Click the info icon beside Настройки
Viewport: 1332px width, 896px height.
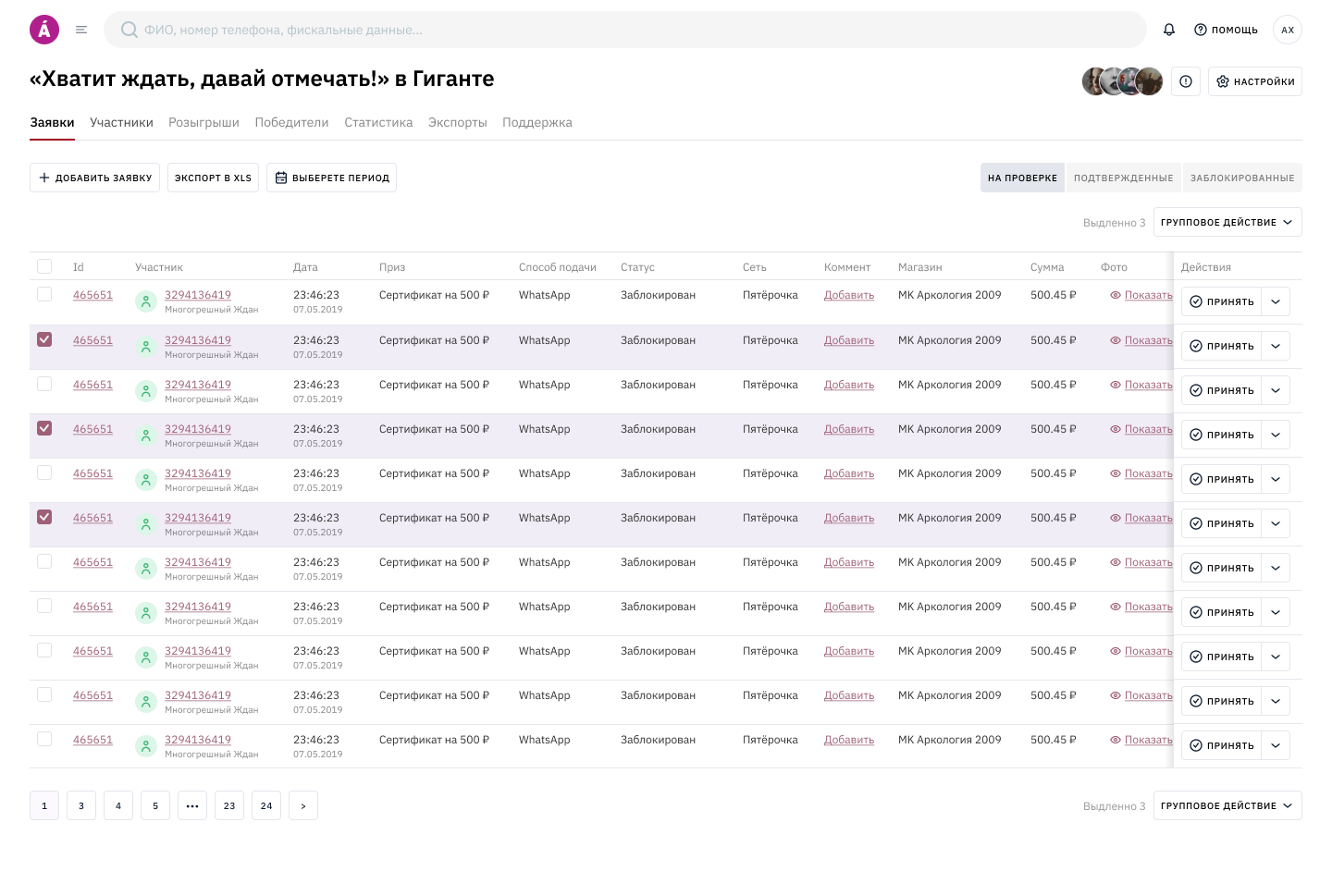pyautogui.click(x=1186, y=81)
